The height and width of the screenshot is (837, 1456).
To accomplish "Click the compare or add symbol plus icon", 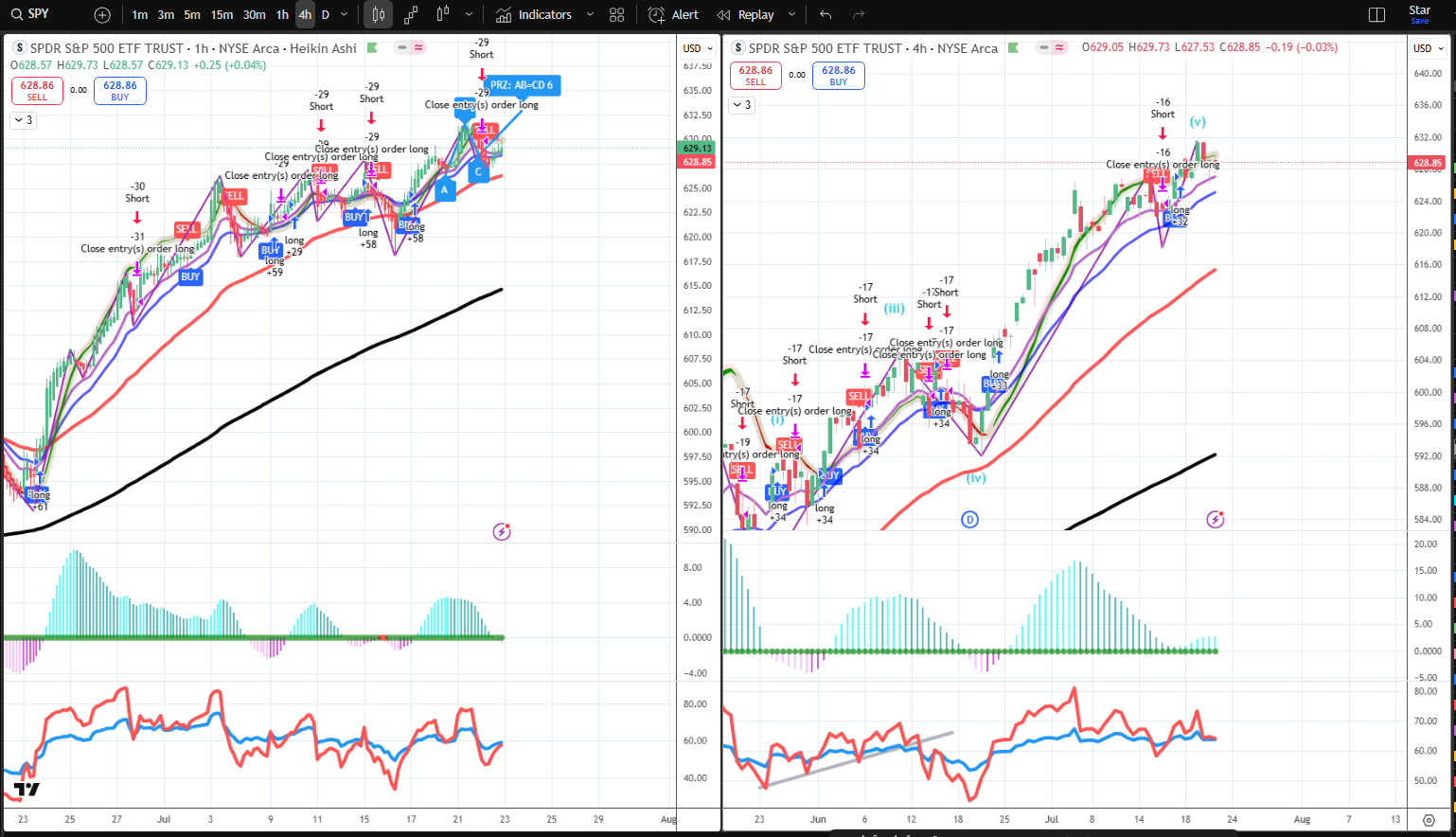I will pyautogui.click(x=102, y=15).
